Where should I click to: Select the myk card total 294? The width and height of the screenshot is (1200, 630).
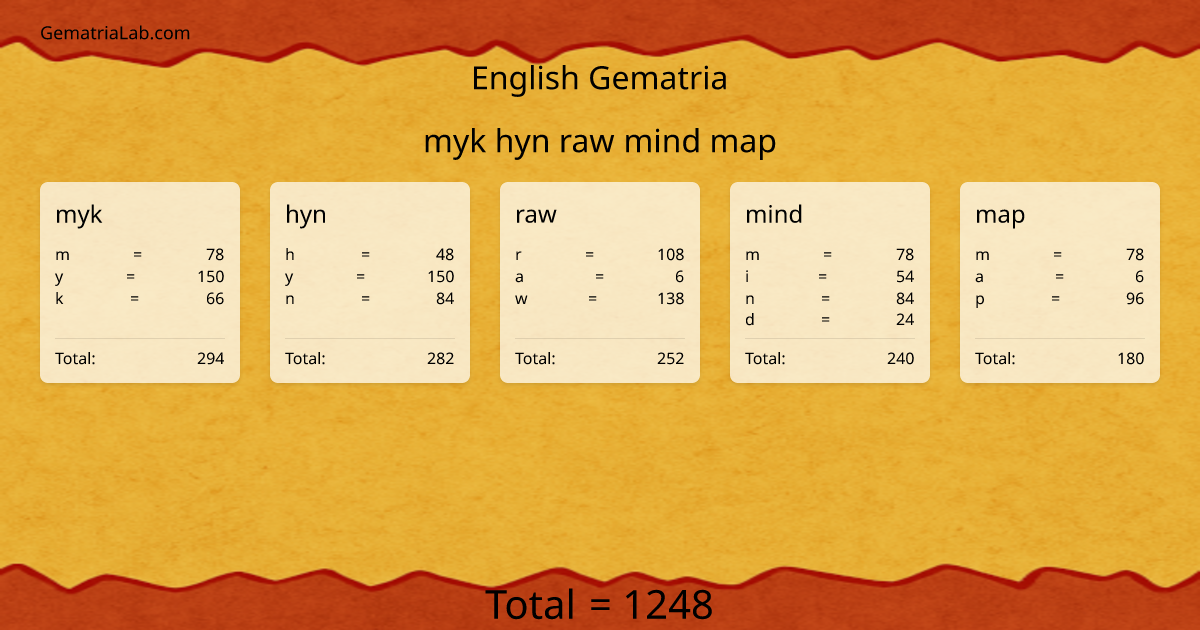click(211, 359)
